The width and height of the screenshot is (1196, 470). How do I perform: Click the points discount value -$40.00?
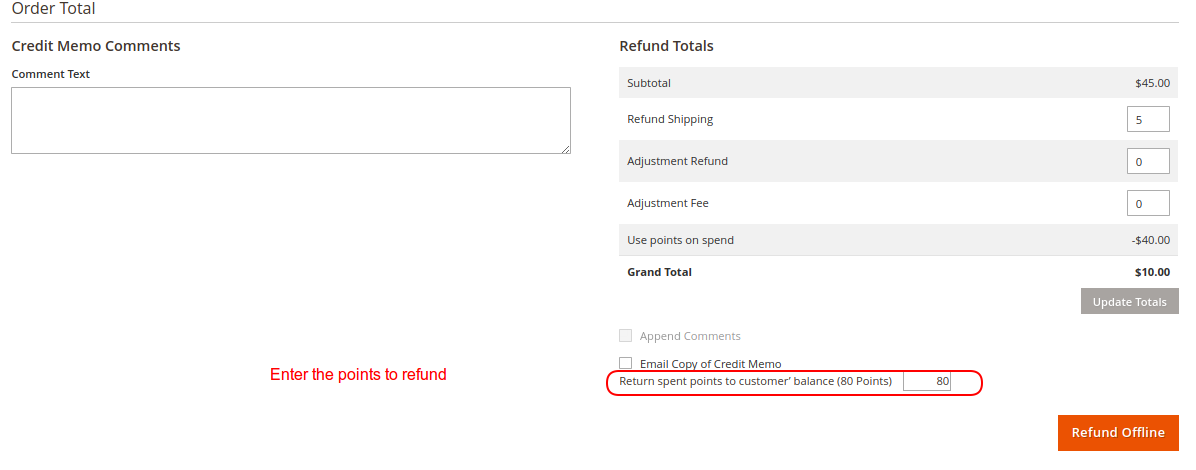tap(1150, 240)
